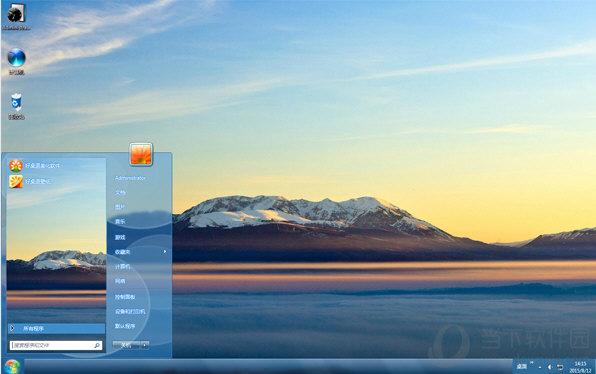This screenshot has width=596, height=374.
Task: Open the volume speaker tray icon
Action: click(550, 367)
